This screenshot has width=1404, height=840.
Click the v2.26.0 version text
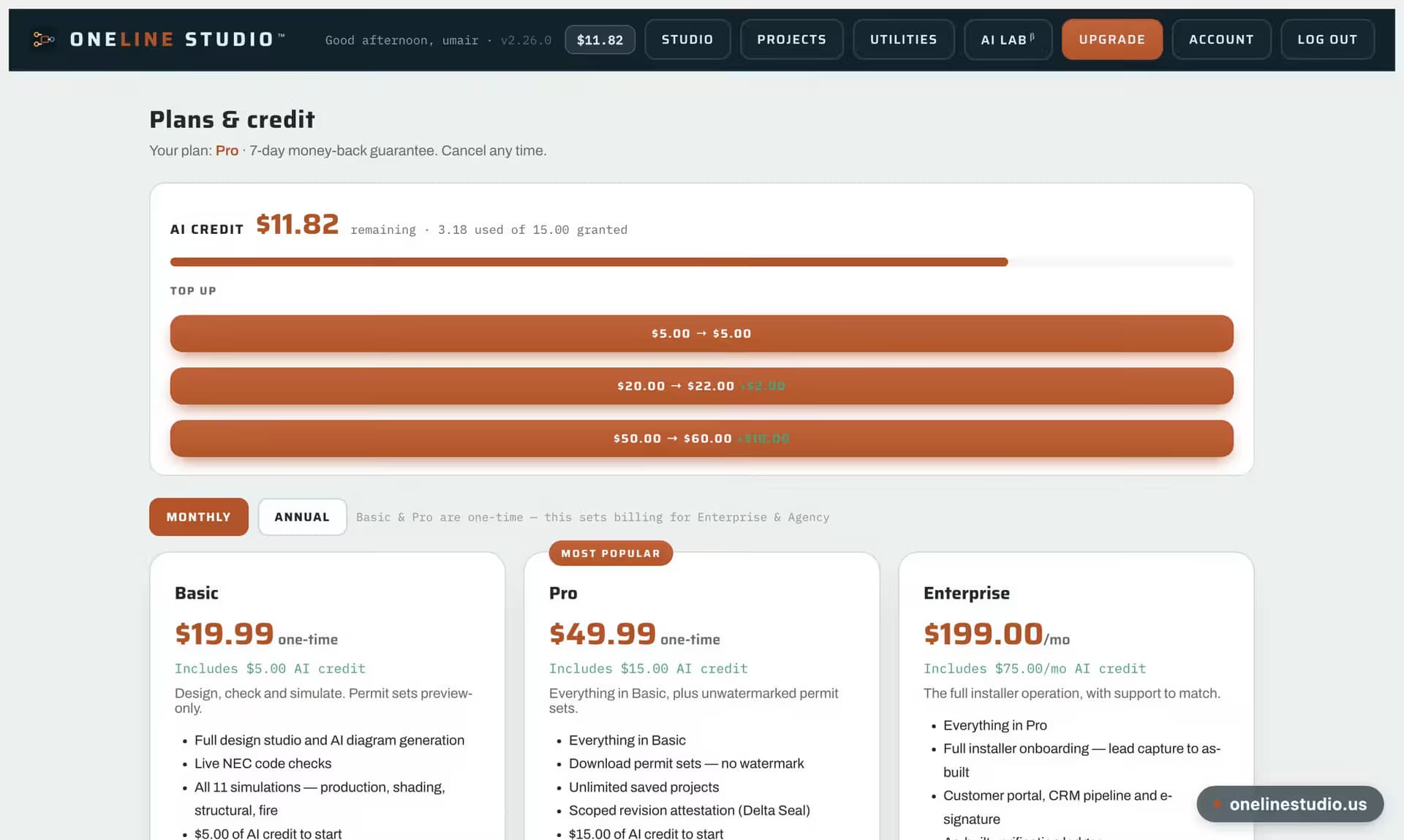point(526,40)
